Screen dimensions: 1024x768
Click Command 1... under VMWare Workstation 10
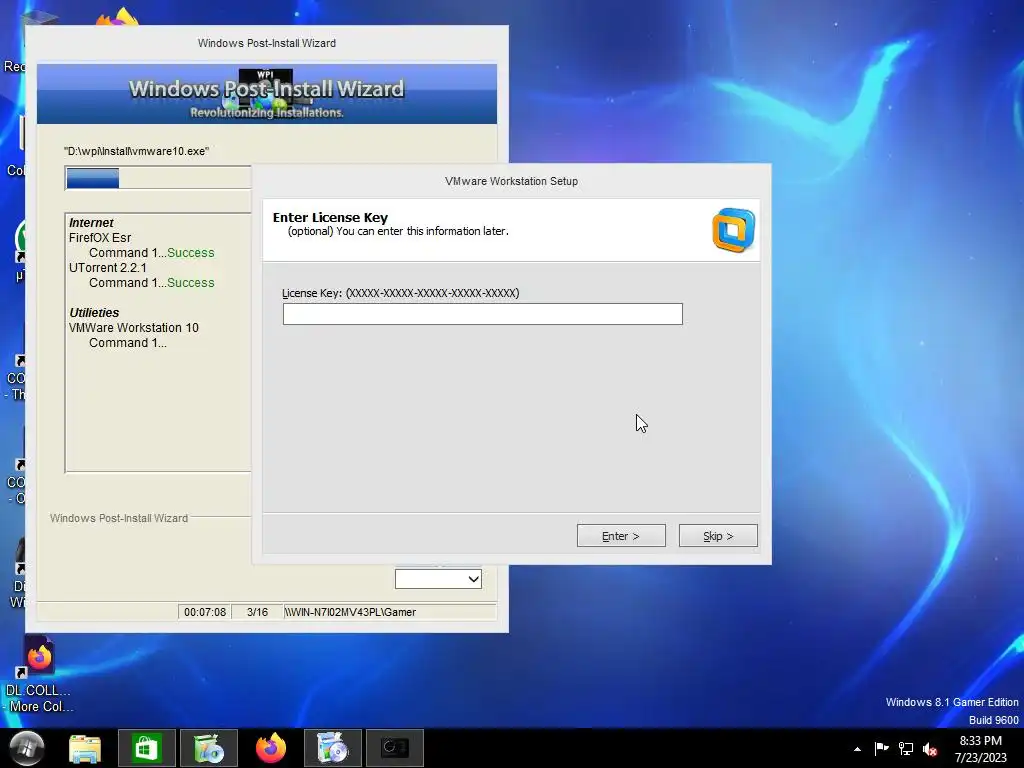(128, 343)
